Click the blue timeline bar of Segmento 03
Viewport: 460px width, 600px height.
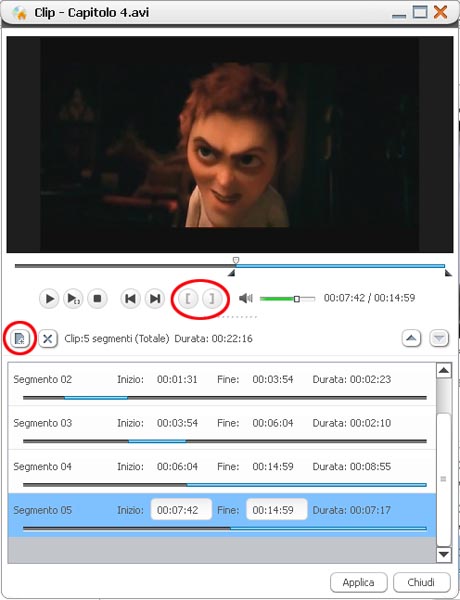(x=157, y=441)
